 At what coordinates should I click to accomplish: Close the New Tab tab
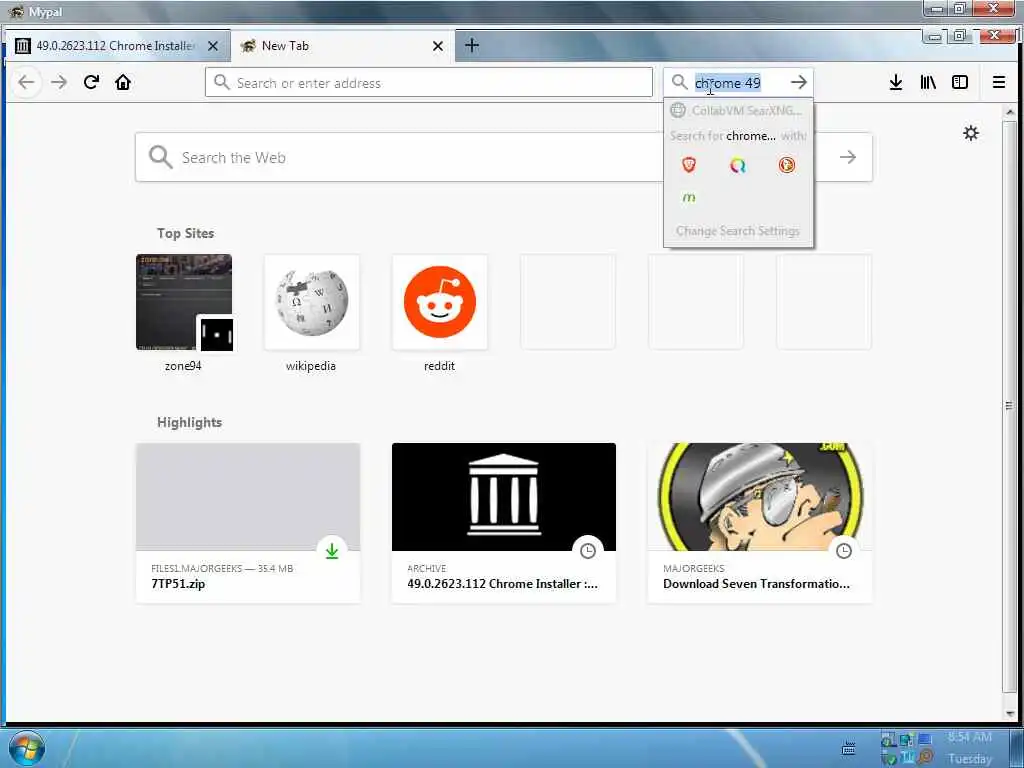438,46
